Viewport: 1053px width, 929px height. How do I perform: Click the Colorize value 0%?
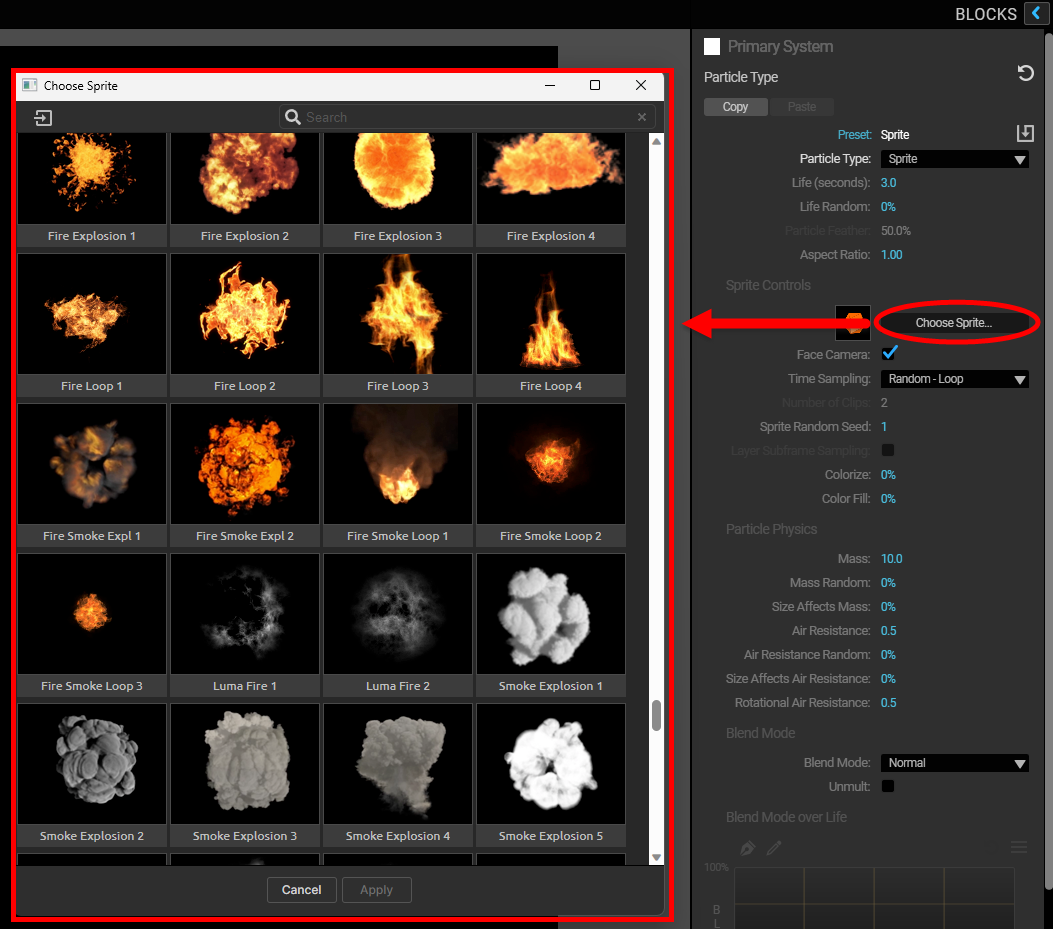coord(888,475)
